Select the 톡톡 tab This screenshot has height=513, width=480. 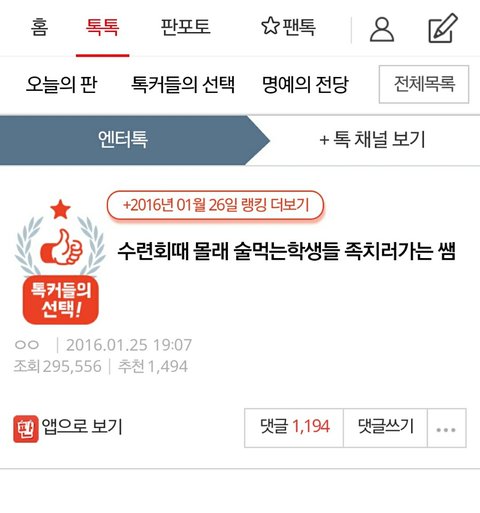tap(102, 27)
